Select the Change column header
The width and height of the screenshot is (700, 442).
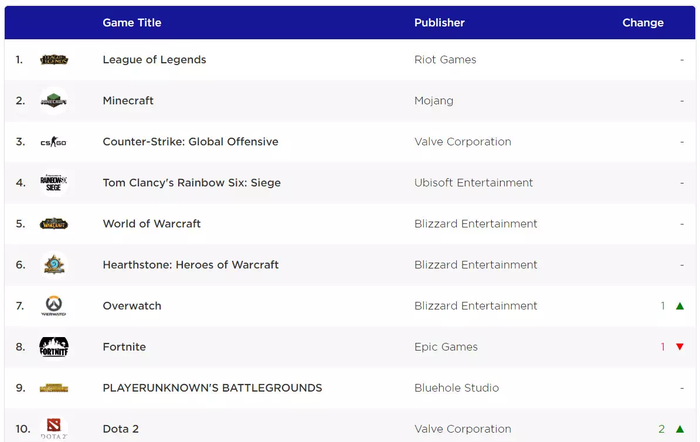[643, 23]
